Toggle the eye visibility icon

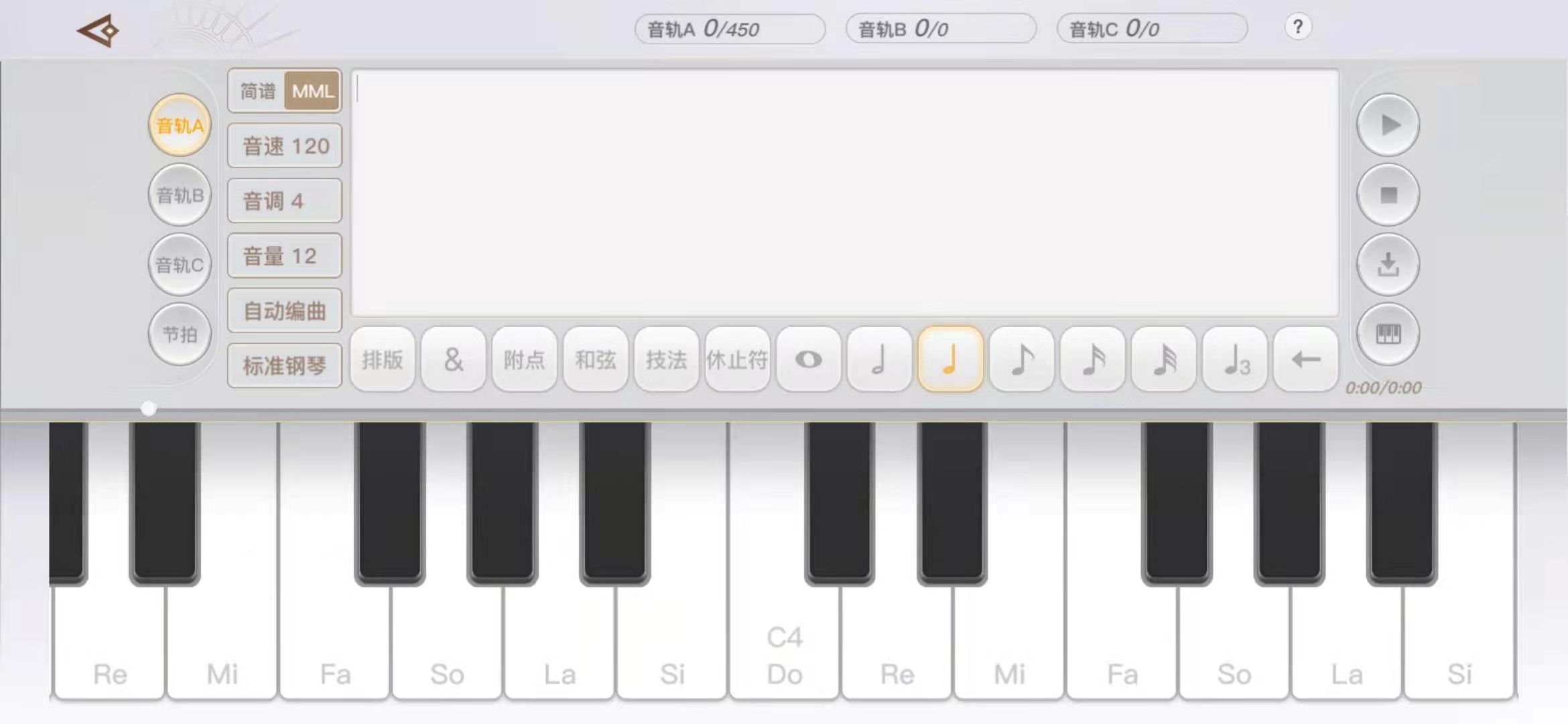pos(808,360)
